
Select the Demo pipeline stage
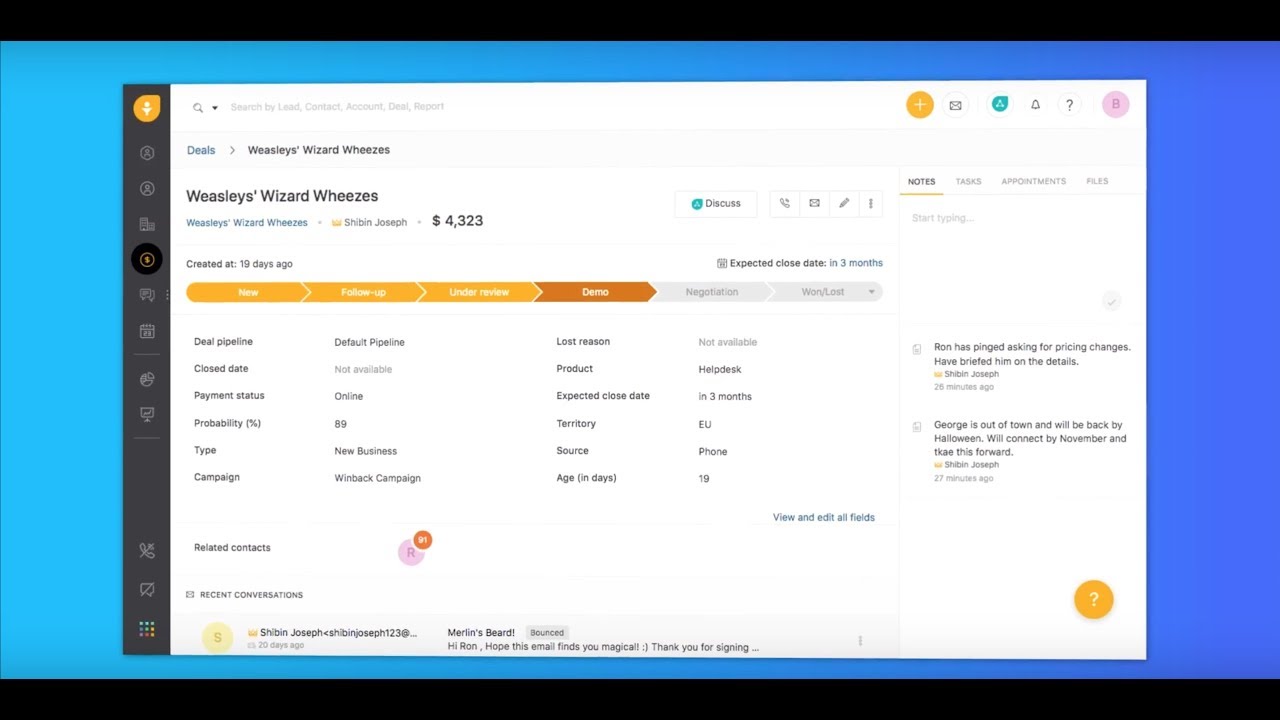(594, 292)
